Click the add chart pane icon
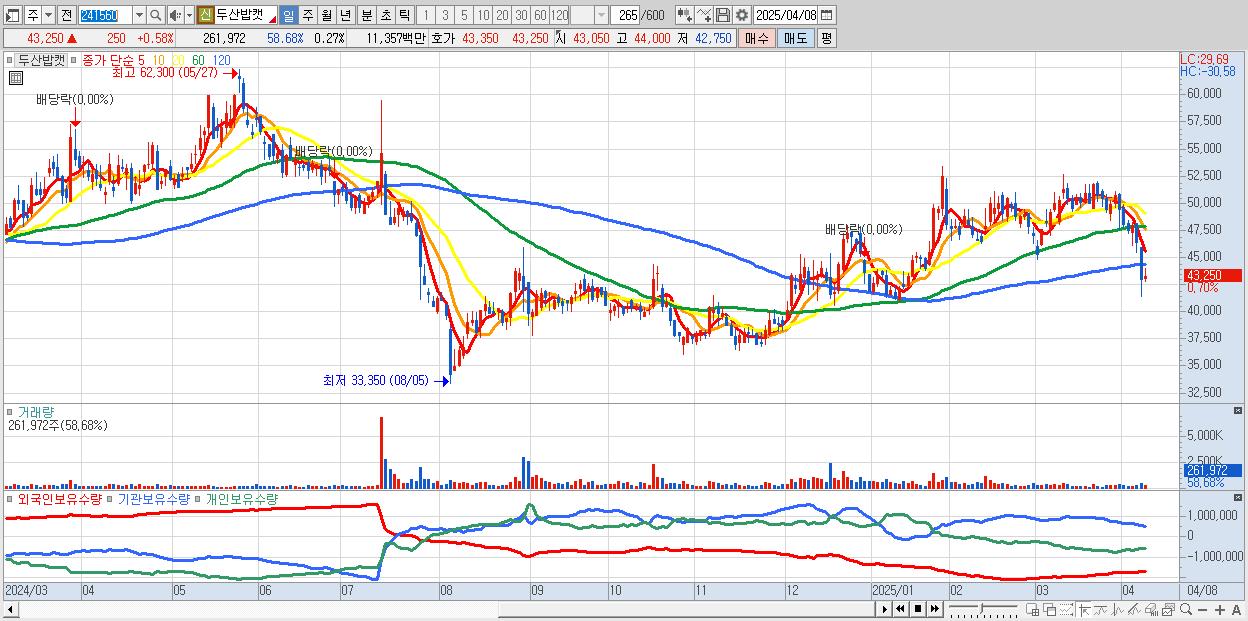Viewport: 1248px width, 621px height. pos(1032,610)
